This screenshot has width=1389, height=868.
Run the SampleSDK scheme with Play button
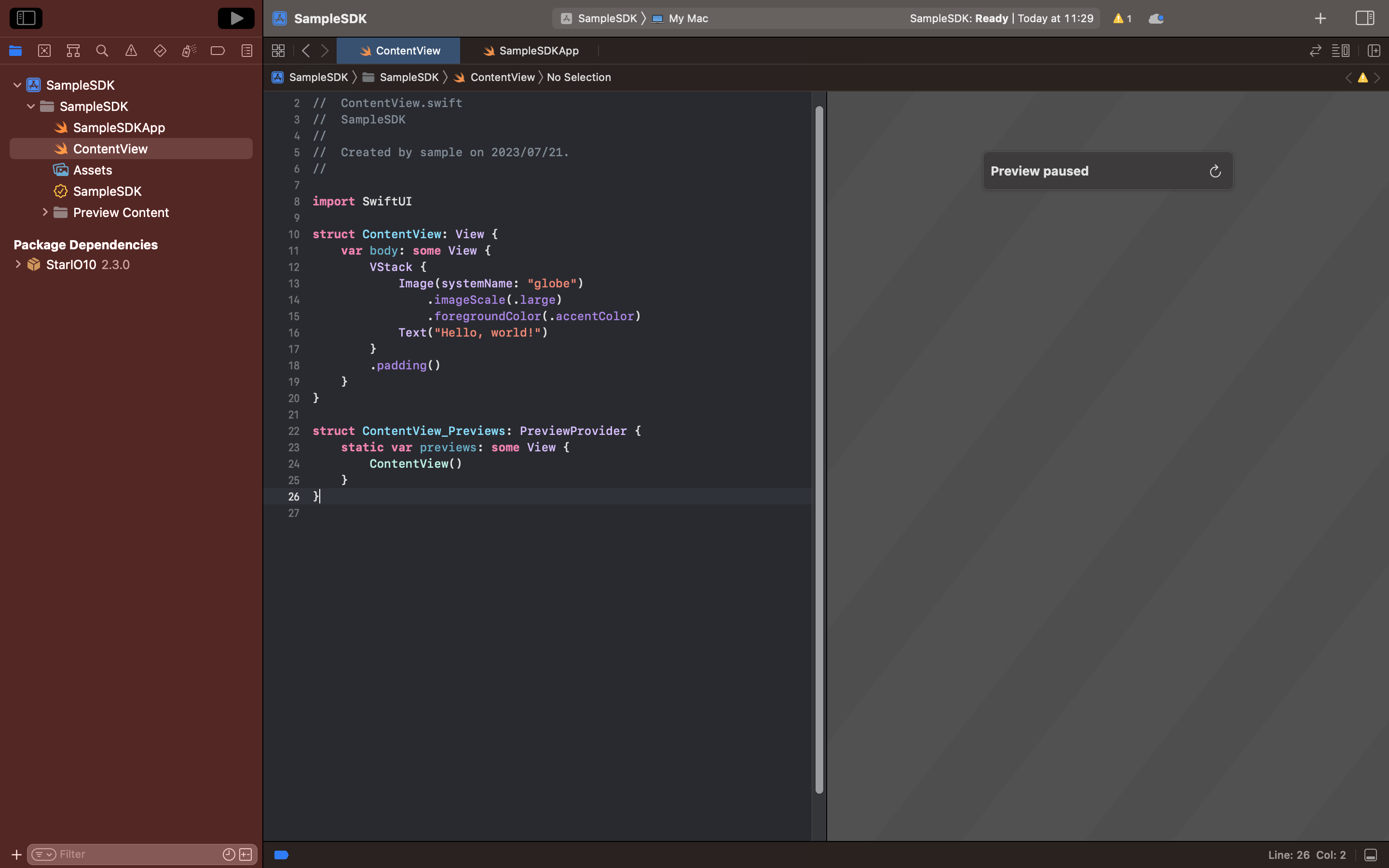coord(236,18)
